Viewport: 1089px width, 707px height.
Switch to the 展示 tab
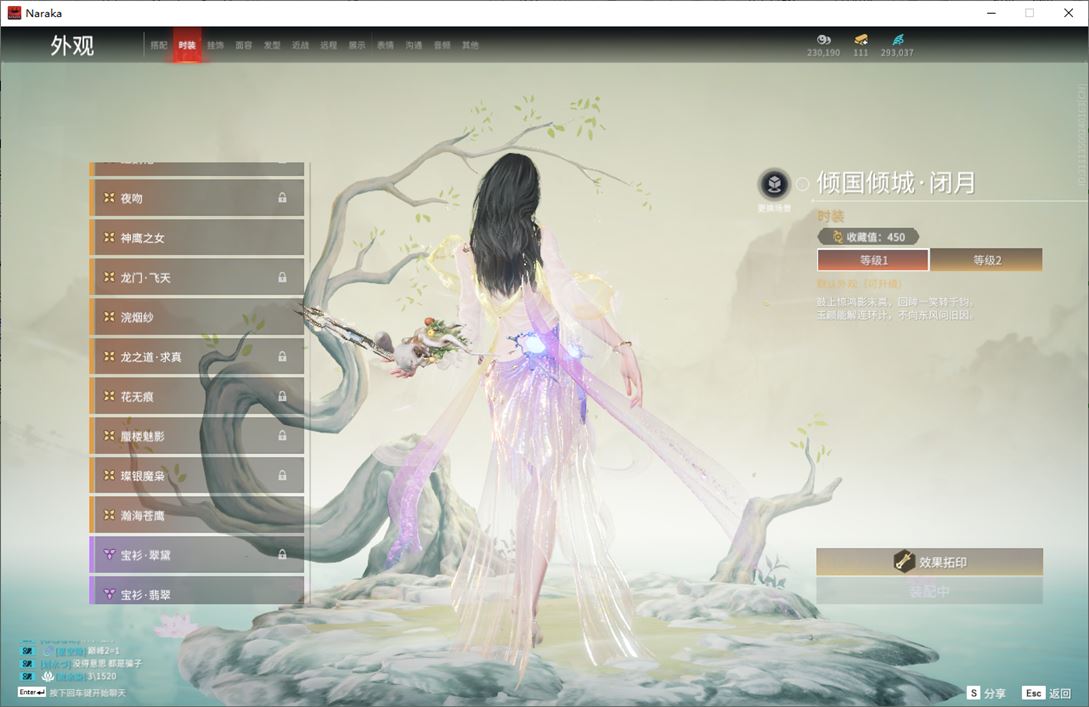[x=357, y=45]
